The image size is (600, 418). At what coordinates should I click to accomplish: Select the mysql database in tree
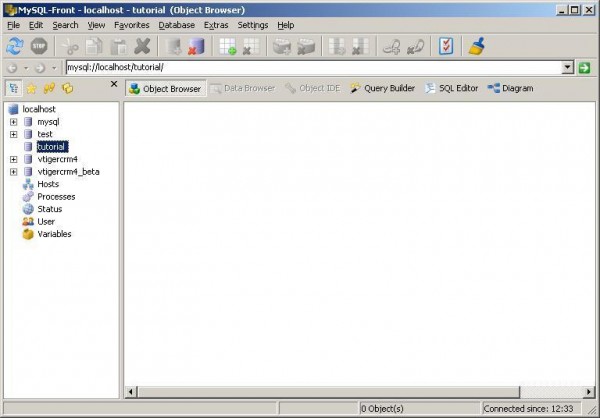click(x=48, y=122)
